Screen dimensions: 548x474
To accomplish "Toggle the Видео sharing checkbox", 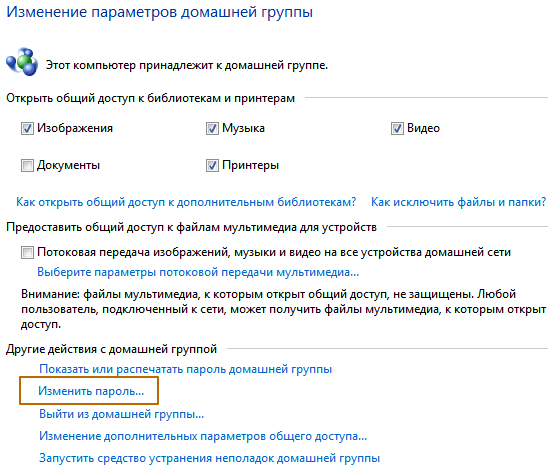I will (x=397, y=128).
